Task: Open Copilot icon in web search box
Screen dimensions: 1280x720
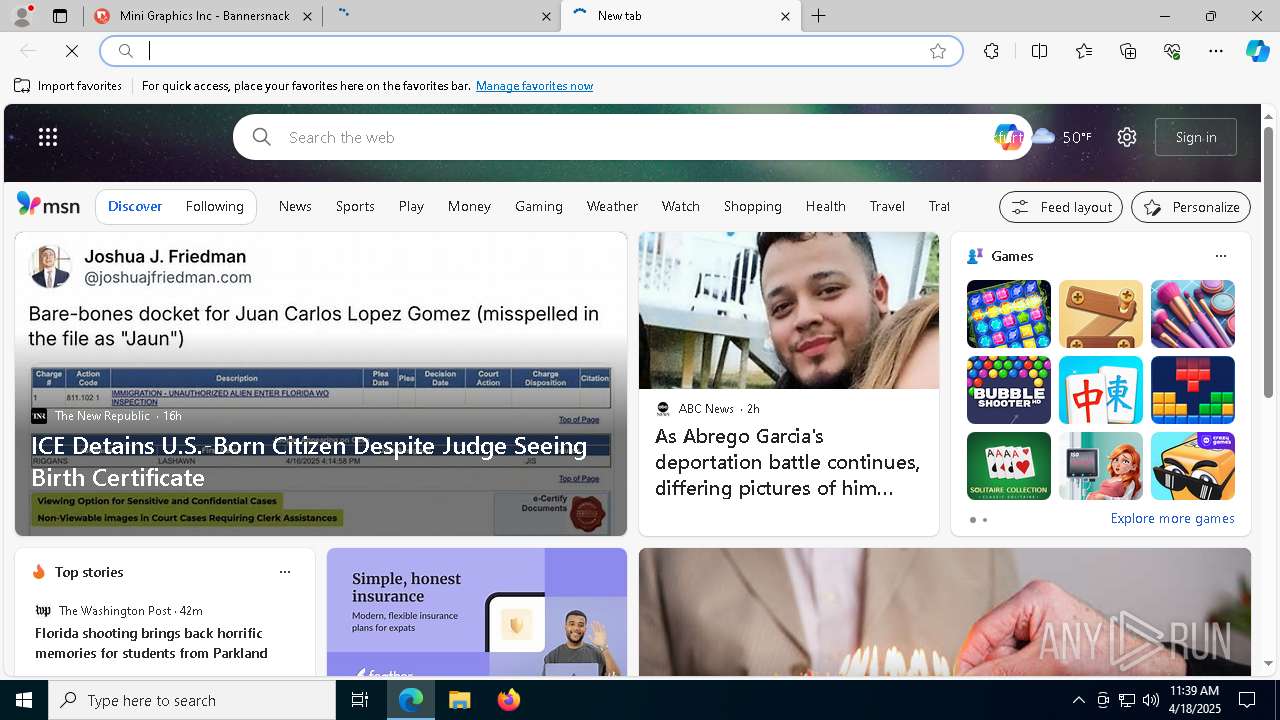Action: [x=1008, y=137]
